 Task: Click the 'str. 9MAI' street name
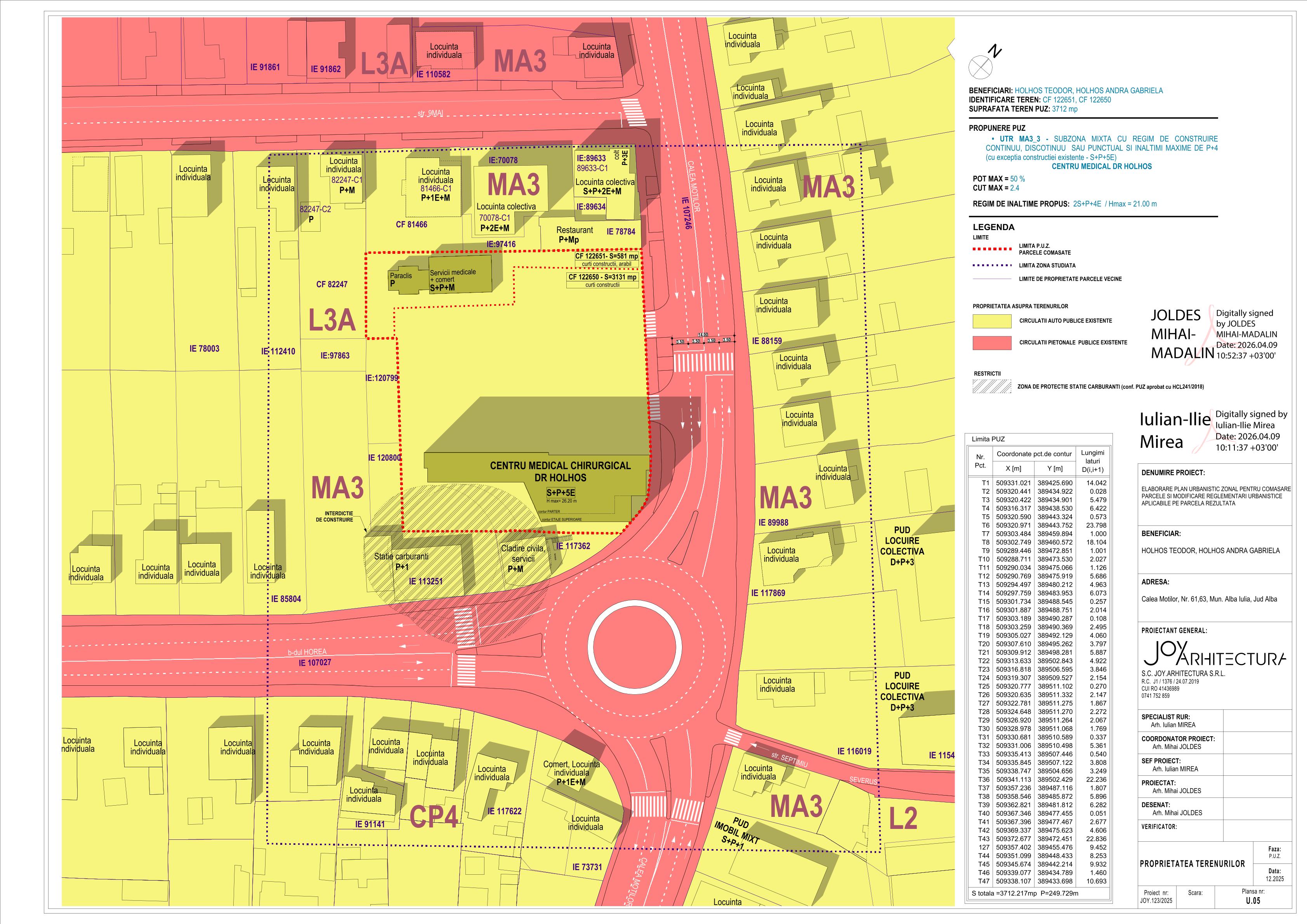430,113
